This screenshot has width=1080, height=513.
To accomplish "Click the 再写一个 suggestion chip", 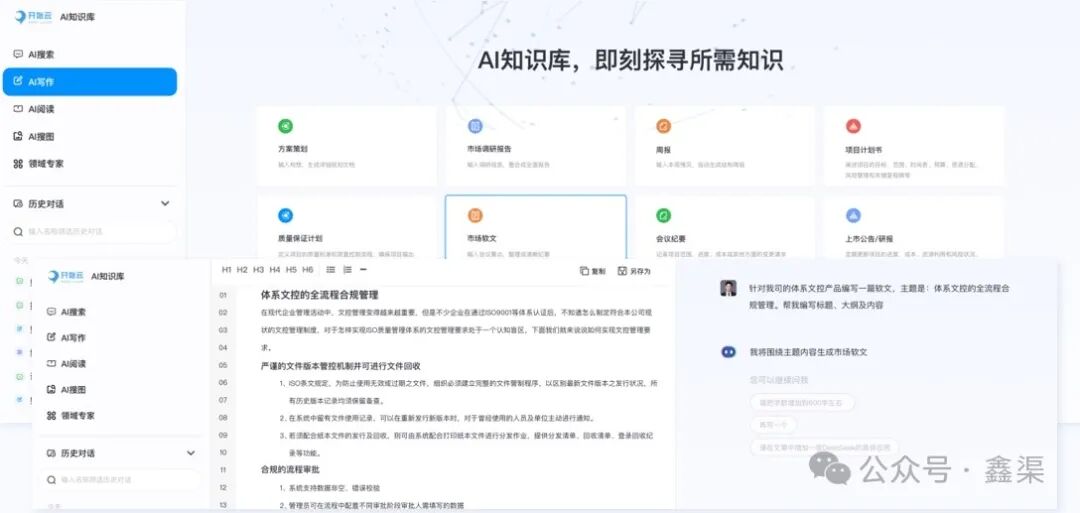I will [x=773, y=425].
